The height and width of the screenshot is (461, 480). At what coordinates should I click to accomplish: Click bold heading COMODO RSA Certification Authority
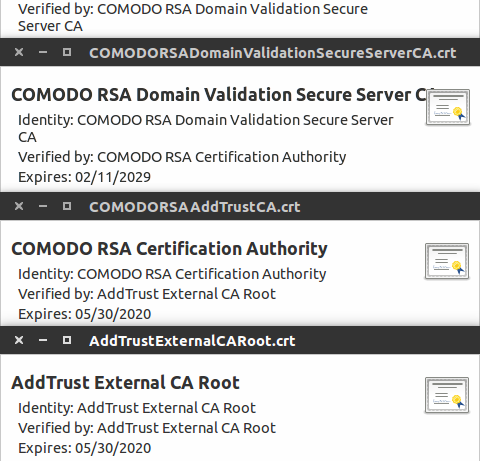(169, 249)
